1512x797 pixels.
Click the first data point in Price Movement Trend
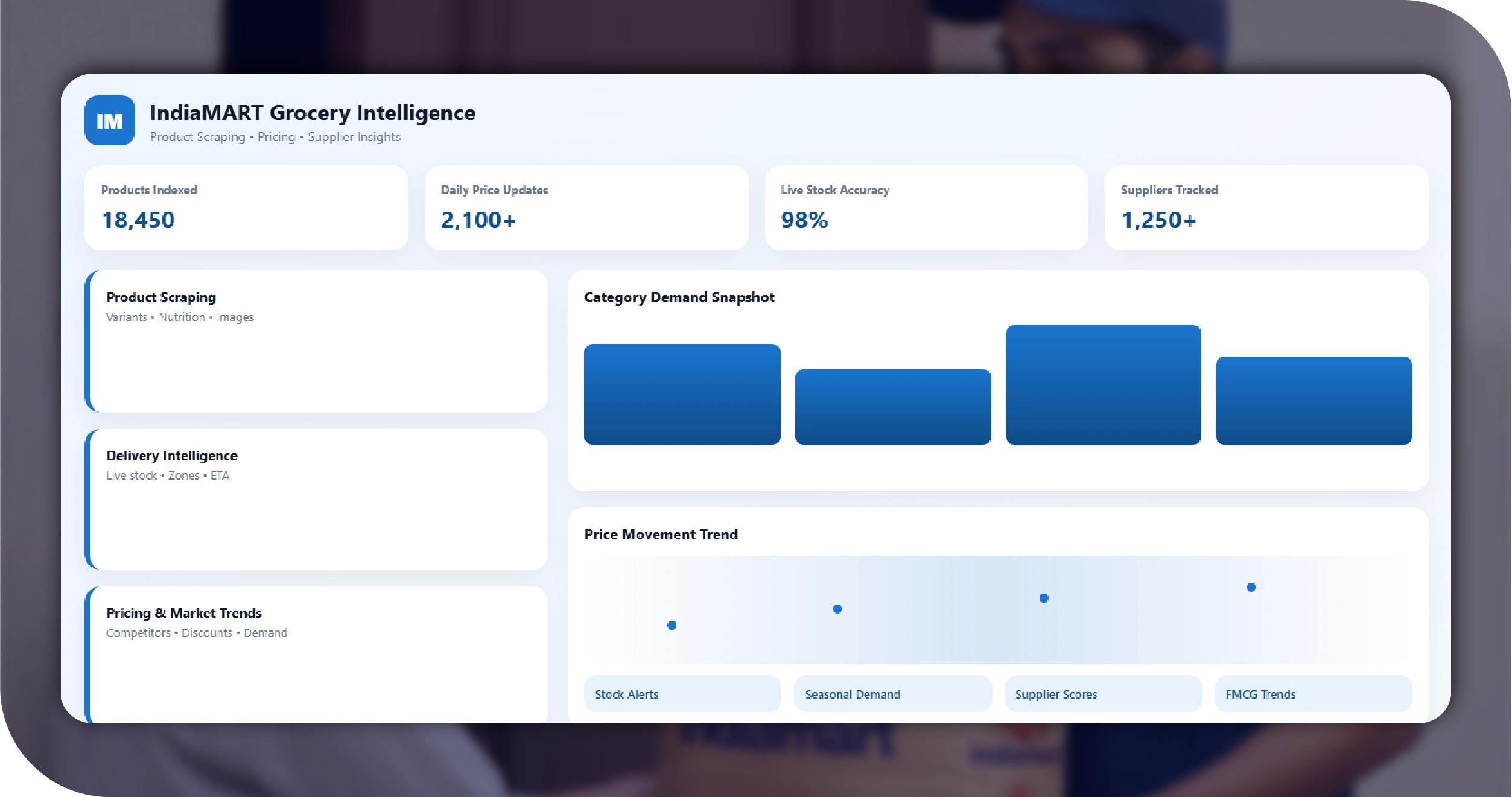click(x=672, y=626)
